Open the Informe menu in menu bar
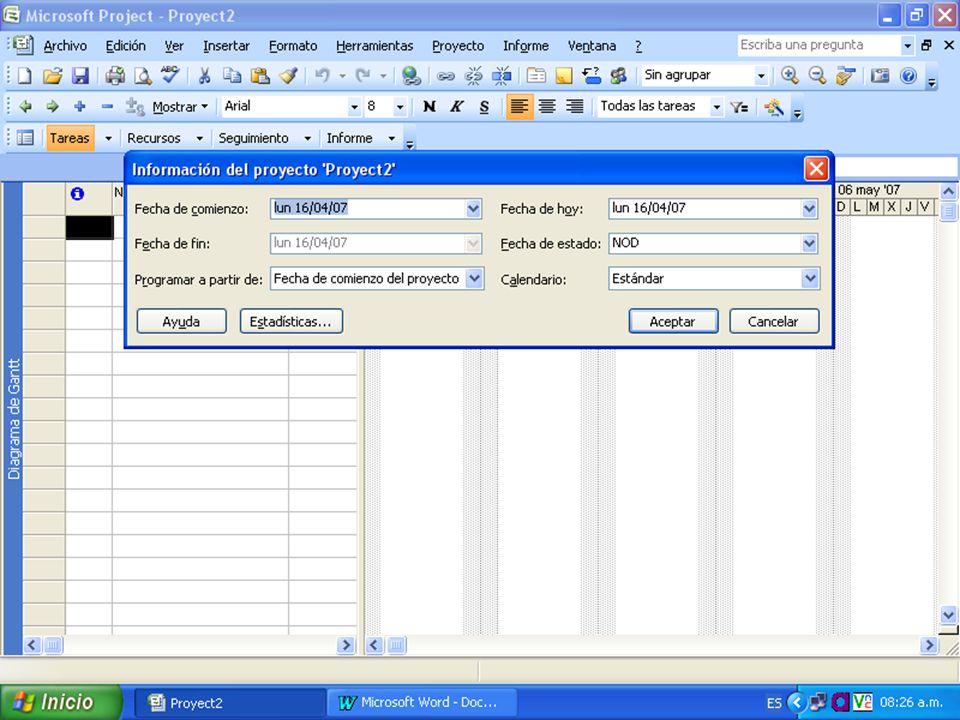960x720 pixels. (526, 46)
